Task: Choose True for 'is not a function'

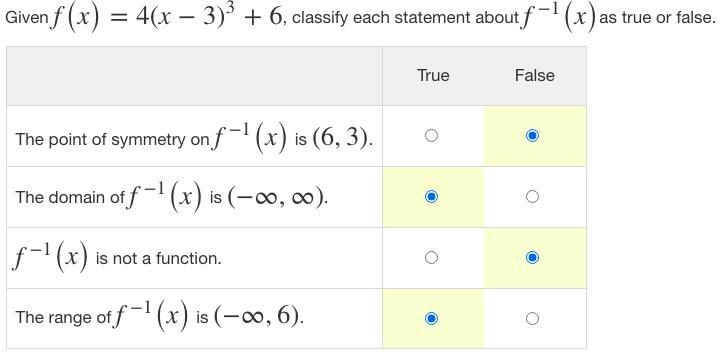Action: point(431,257)
